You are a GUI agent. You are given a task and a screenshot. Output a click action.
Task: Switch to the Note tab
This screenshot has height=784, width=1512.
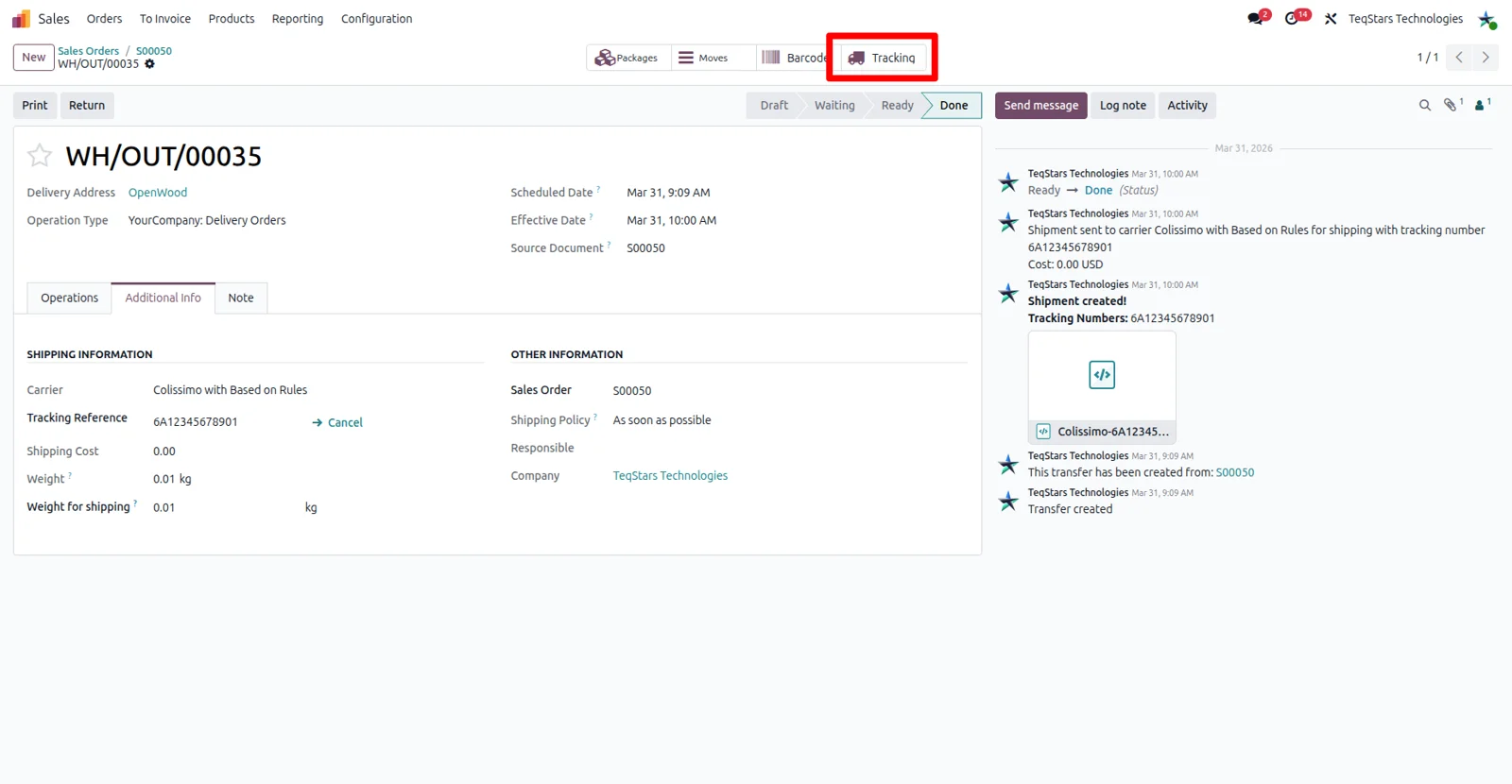241,298
